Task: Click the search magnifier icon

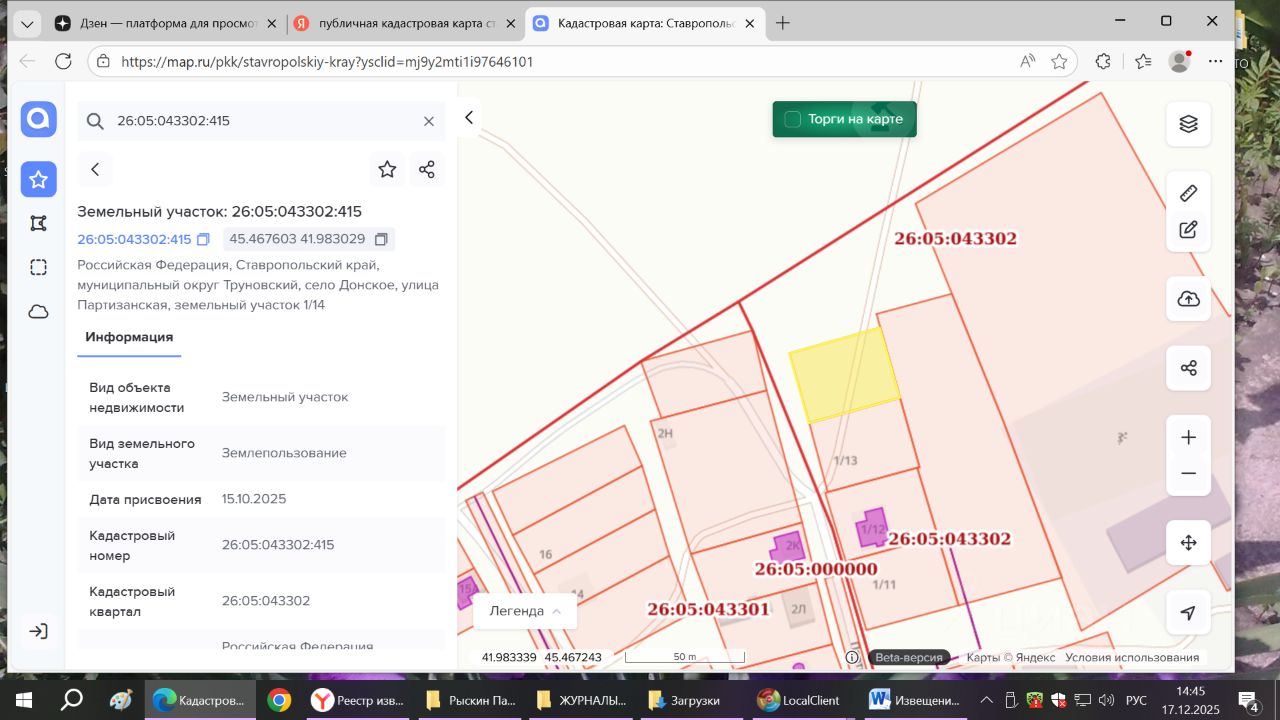Action: point(95,121)
